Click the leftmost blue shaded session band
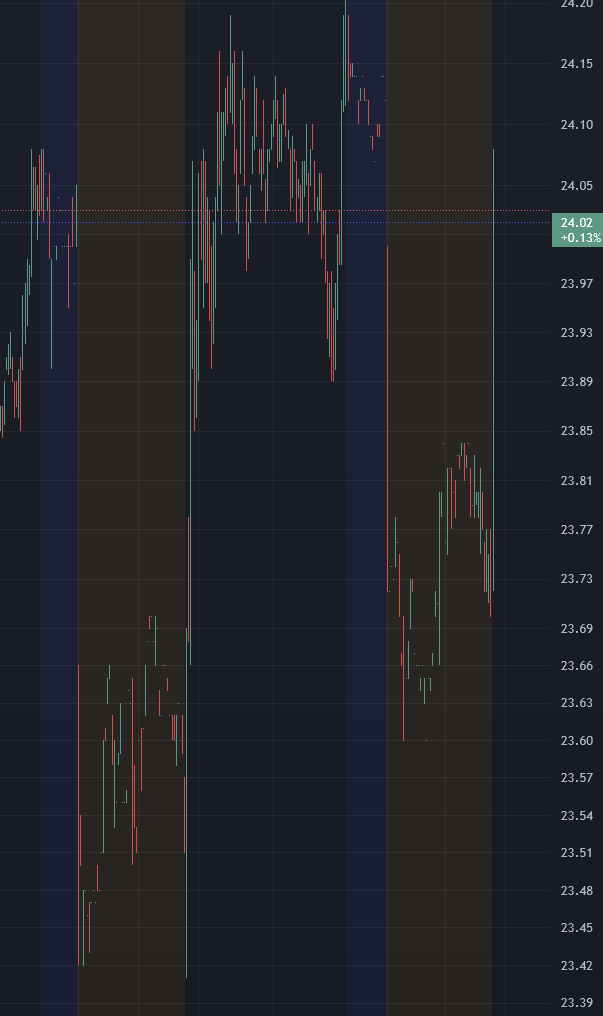Image resolution: width=603 pixels, height=1016 pixels. (x=58, y=600)
